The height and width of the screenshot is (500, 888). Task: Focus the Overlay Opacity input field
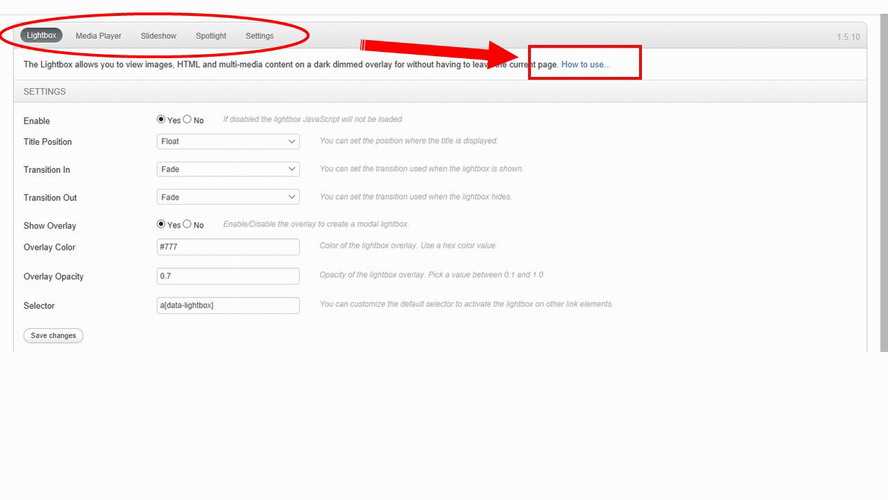pyautogui.click(x=228, y=276)
